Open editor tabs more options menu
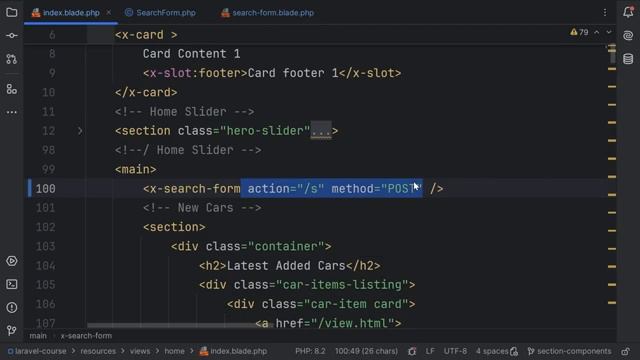 pyautogui.click(x=605, y=13)
